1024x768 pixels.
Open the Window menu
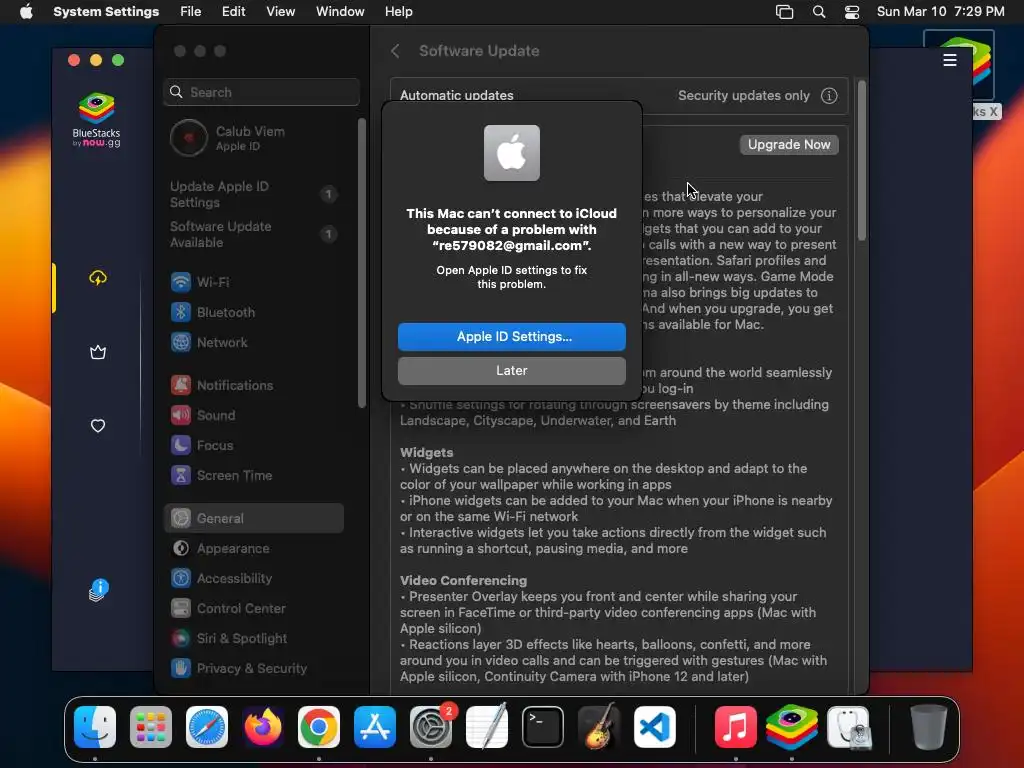pos(340,12)
